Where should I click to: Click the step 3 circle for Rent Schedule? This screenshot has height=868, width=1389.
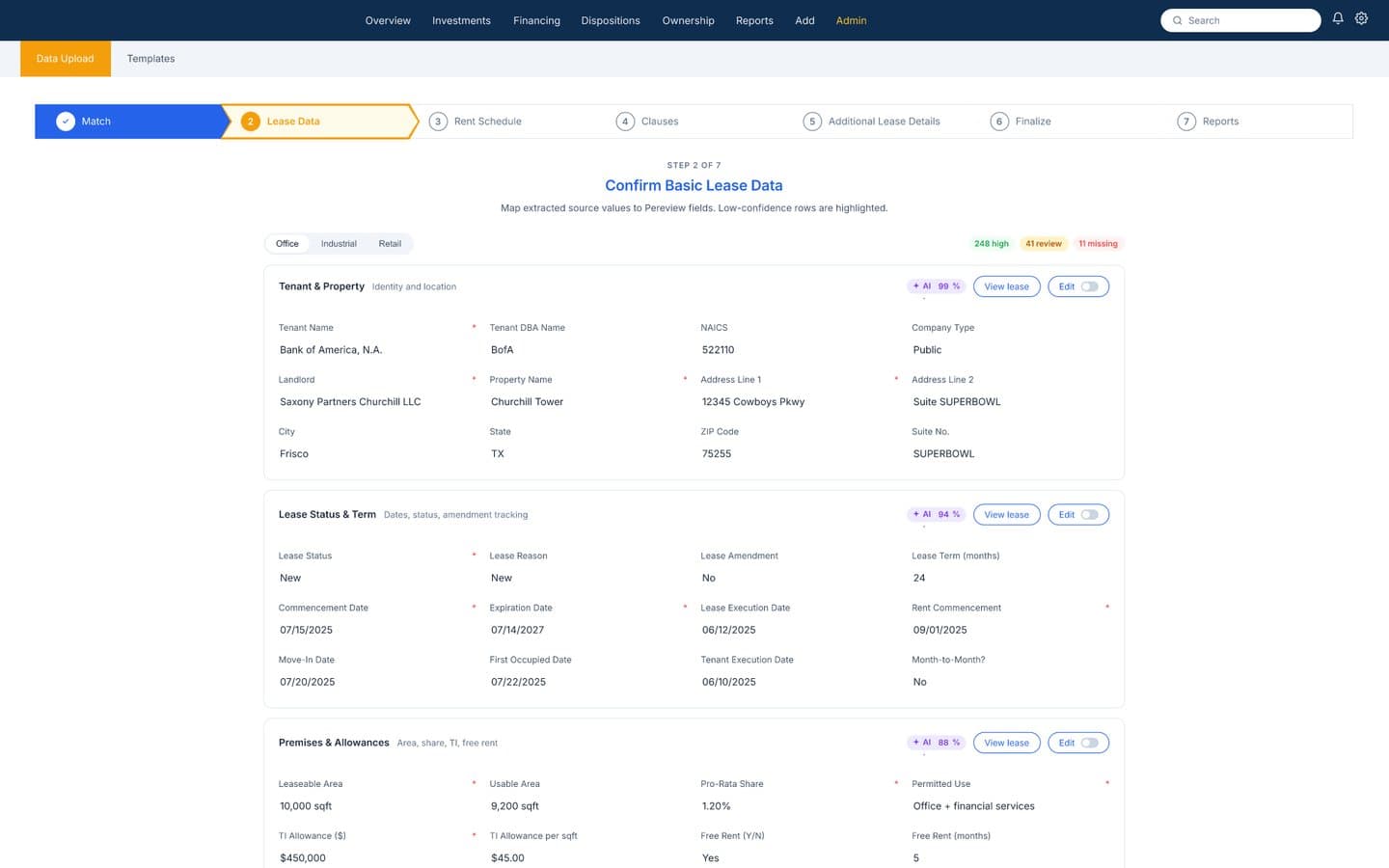pos(438,122)
